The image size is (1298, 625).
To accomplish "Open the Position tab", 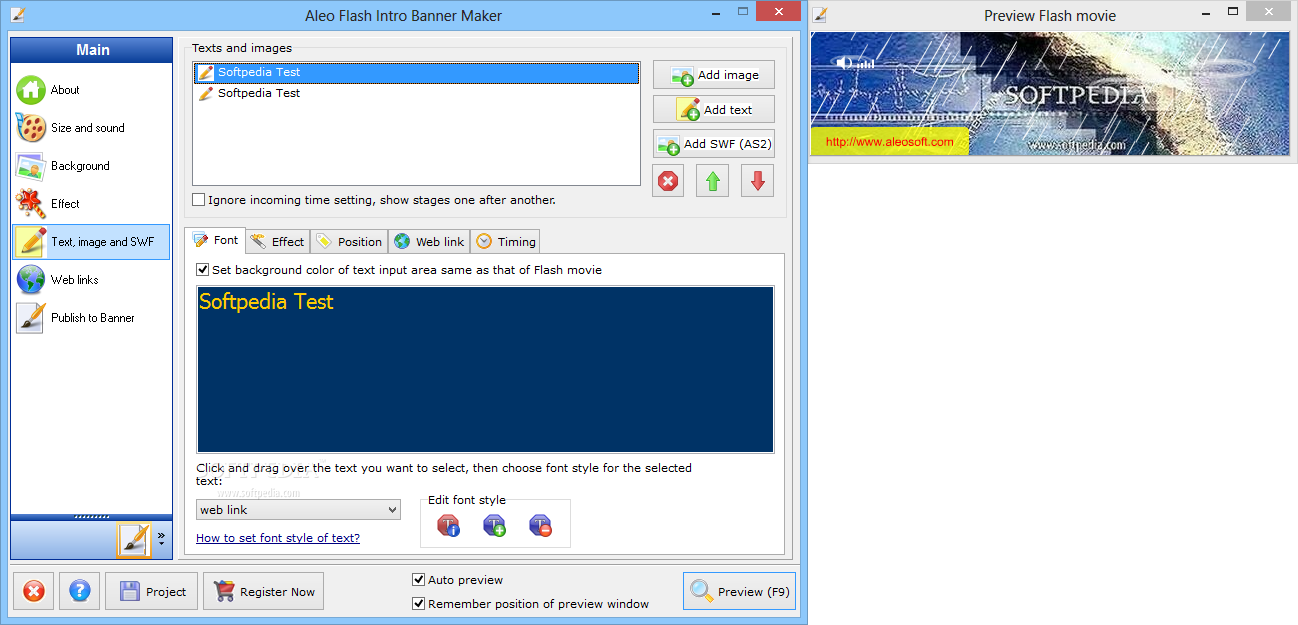I will pyautogui.click(x=349, y=242).
